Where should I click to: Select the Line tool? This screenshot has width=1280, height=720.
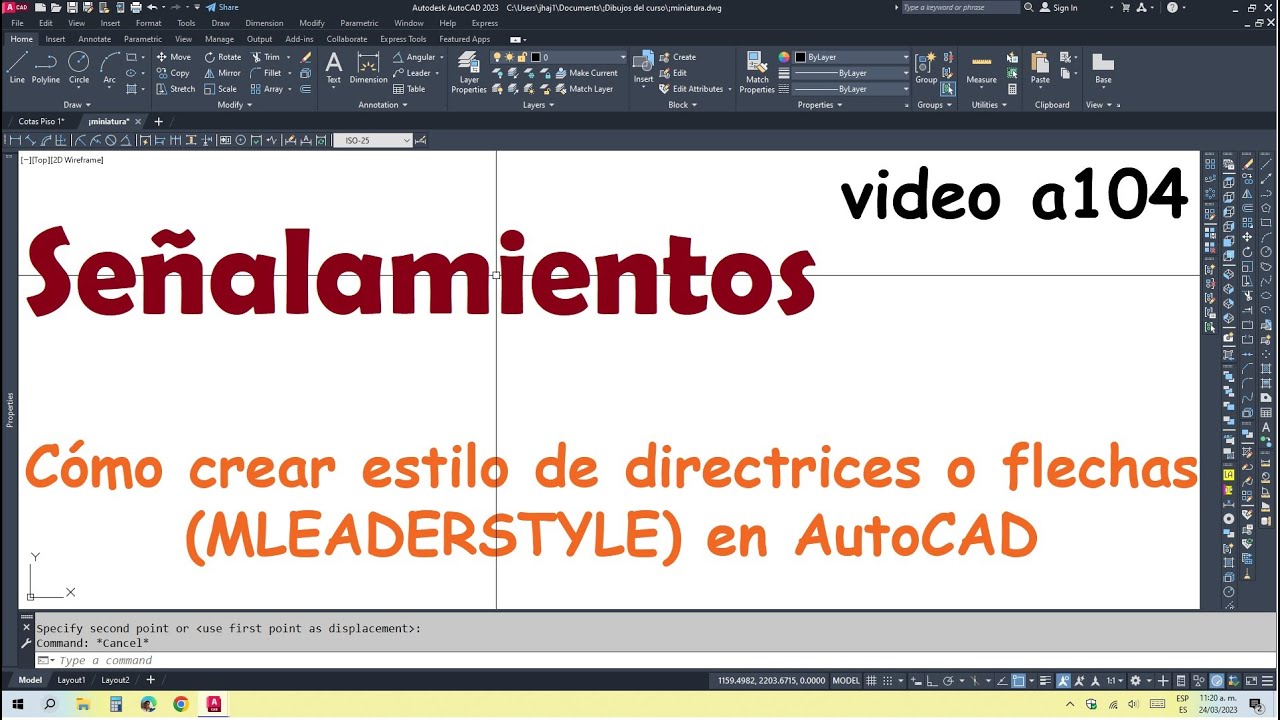pyautogui.click(x=17, y=68)
